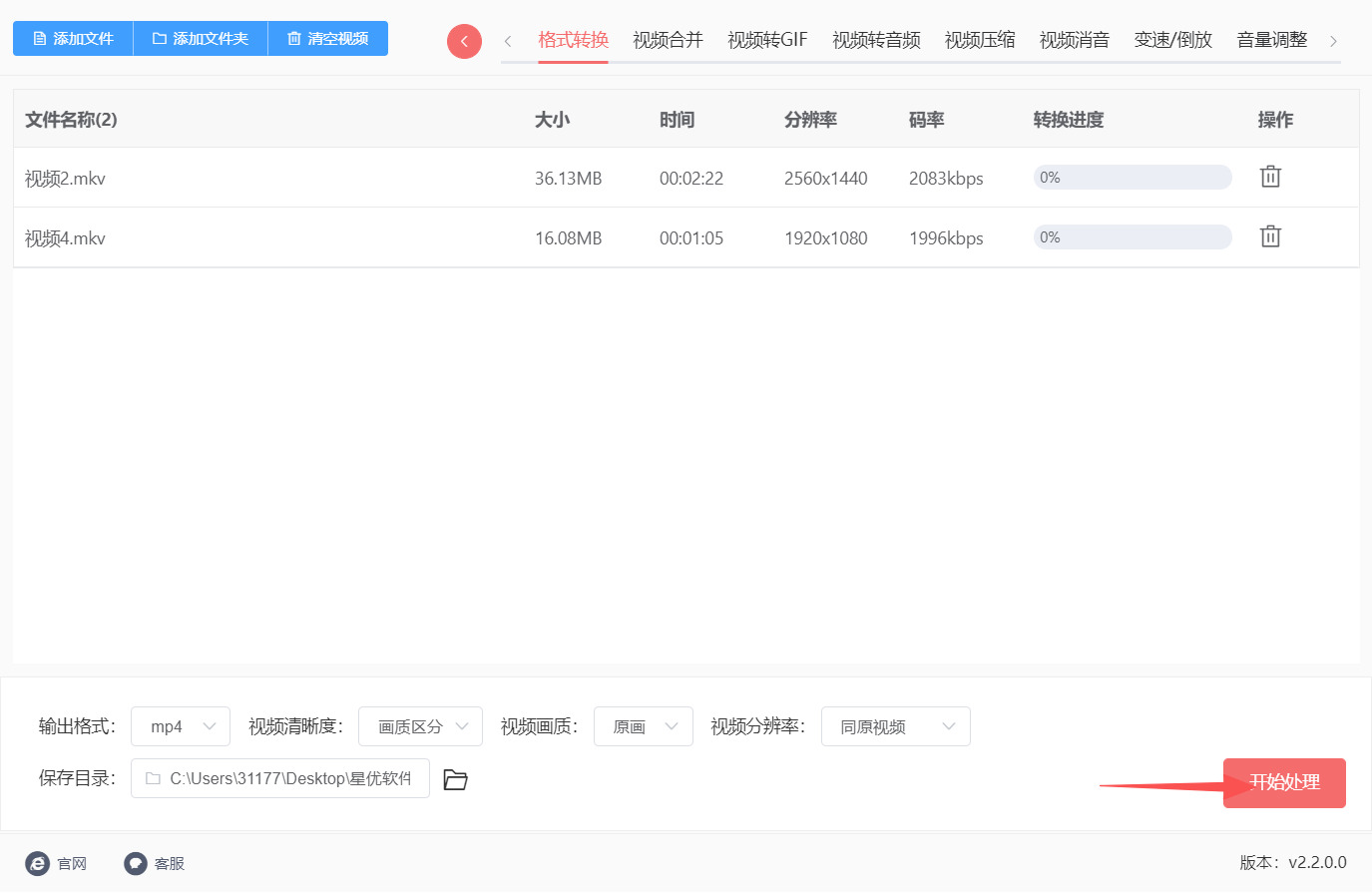Click the 转换进度 column header
Viewport: 1372px width, 893px height.
[1069, 120]
